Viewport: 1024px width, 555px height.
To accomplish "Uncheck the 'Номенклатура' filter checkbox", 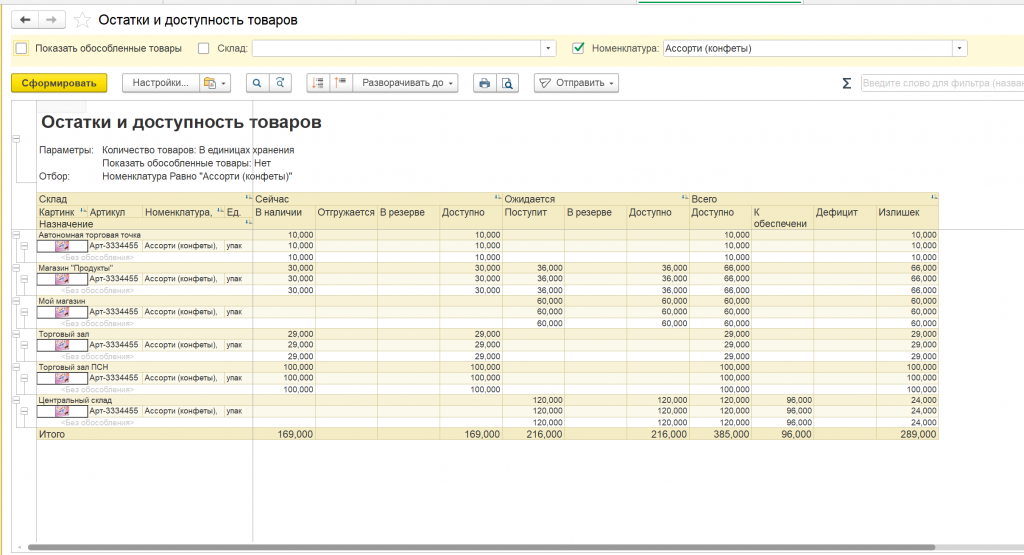I will [x=578, y=48].
